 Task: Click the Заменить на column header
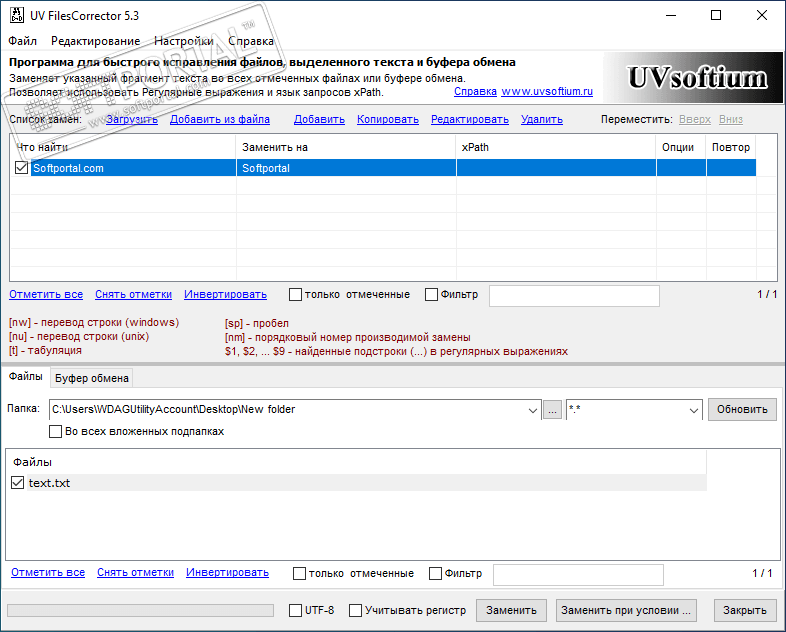click(346, 147)
